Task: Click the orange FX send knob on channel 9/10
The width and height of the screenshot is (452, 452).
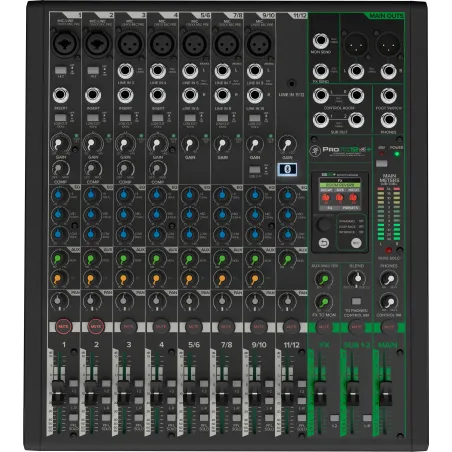Action: click(255, 279)
